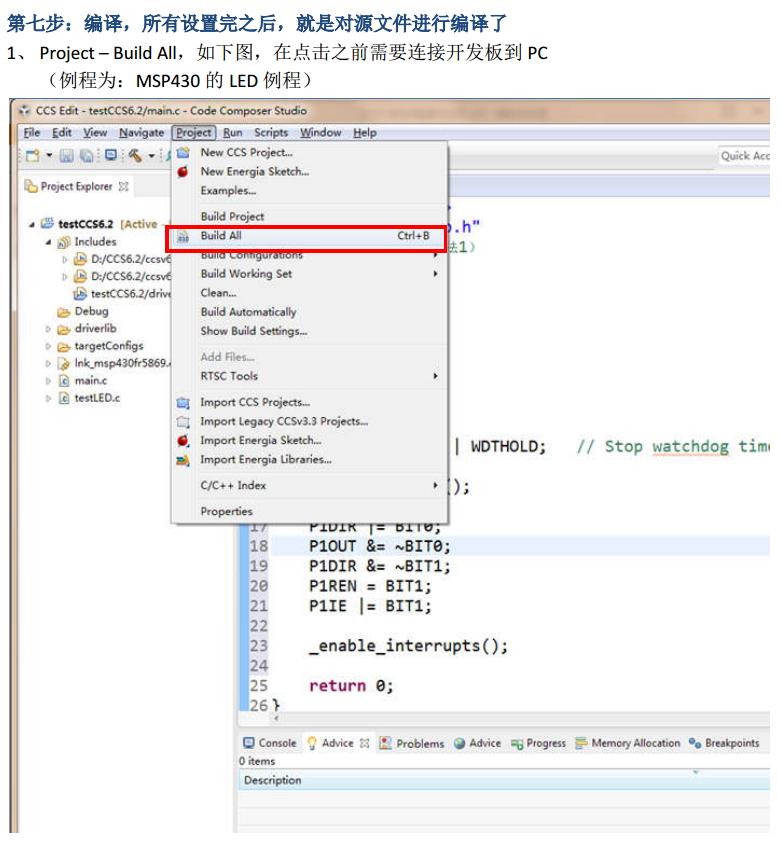782x844 pixels.
Task: Choose Import CCS Projects menu entry
Action: [x=310, y=402]
